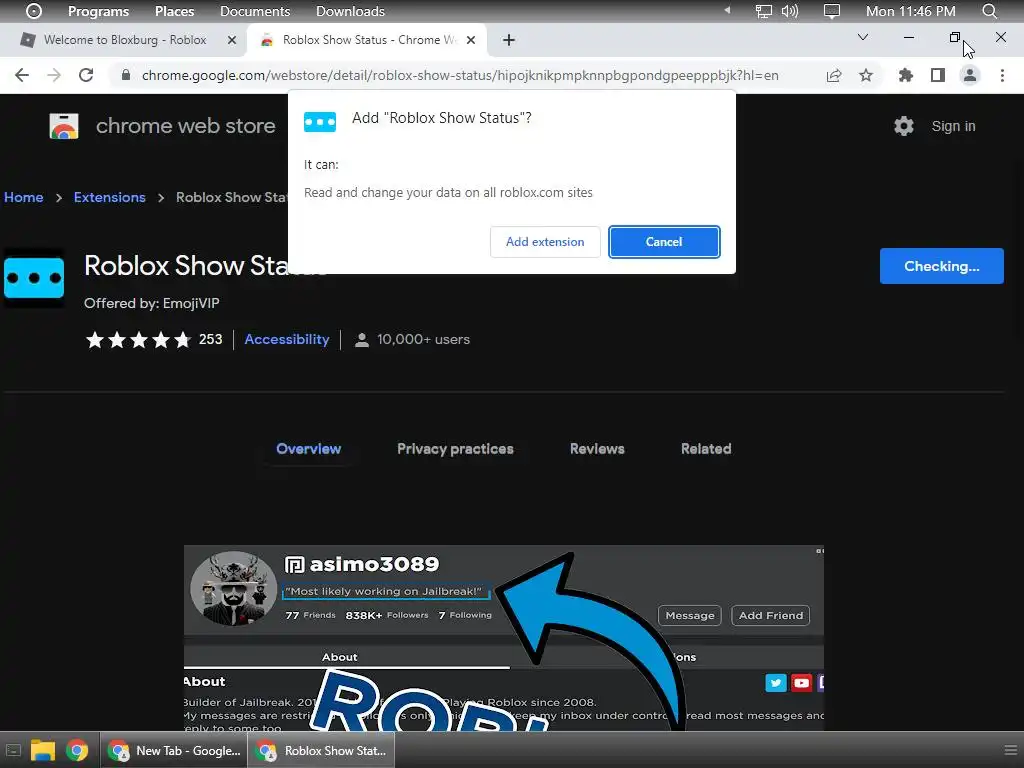This screenshot has height=768, width=1024.
Task: Bookmark this page with star icon
Action: (x=866, y=75)
